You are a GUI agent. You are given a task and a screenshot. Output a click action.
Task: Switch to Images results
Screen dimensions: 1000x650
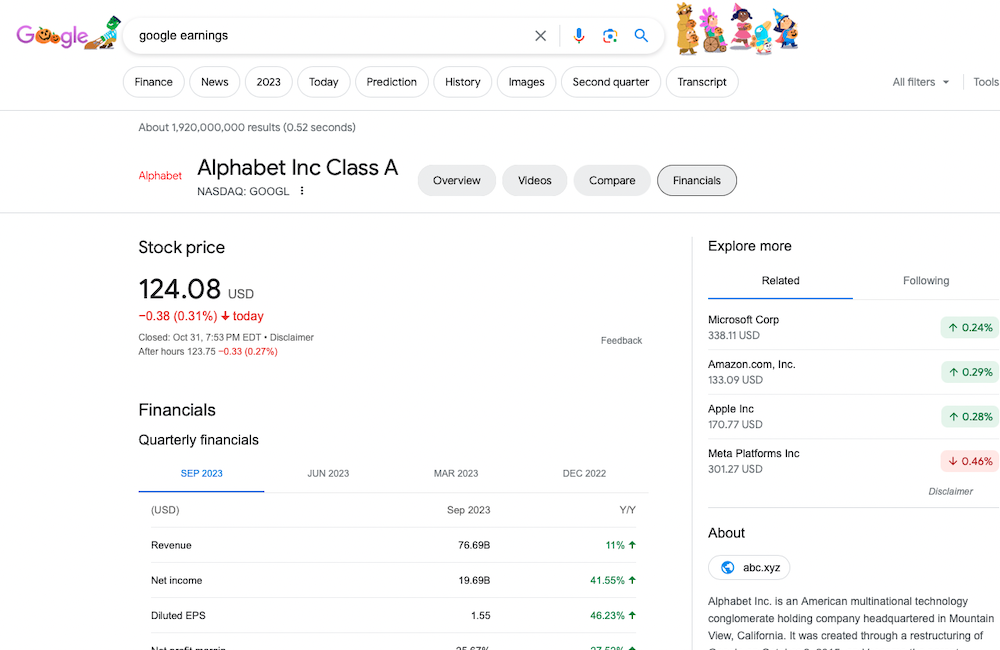(526, 82)
